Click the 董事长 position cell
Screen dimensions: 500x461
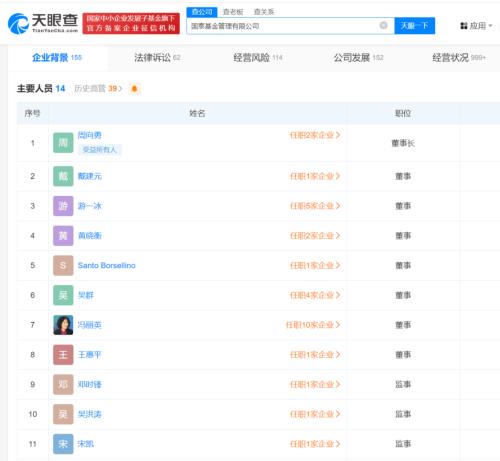point(403,143)
